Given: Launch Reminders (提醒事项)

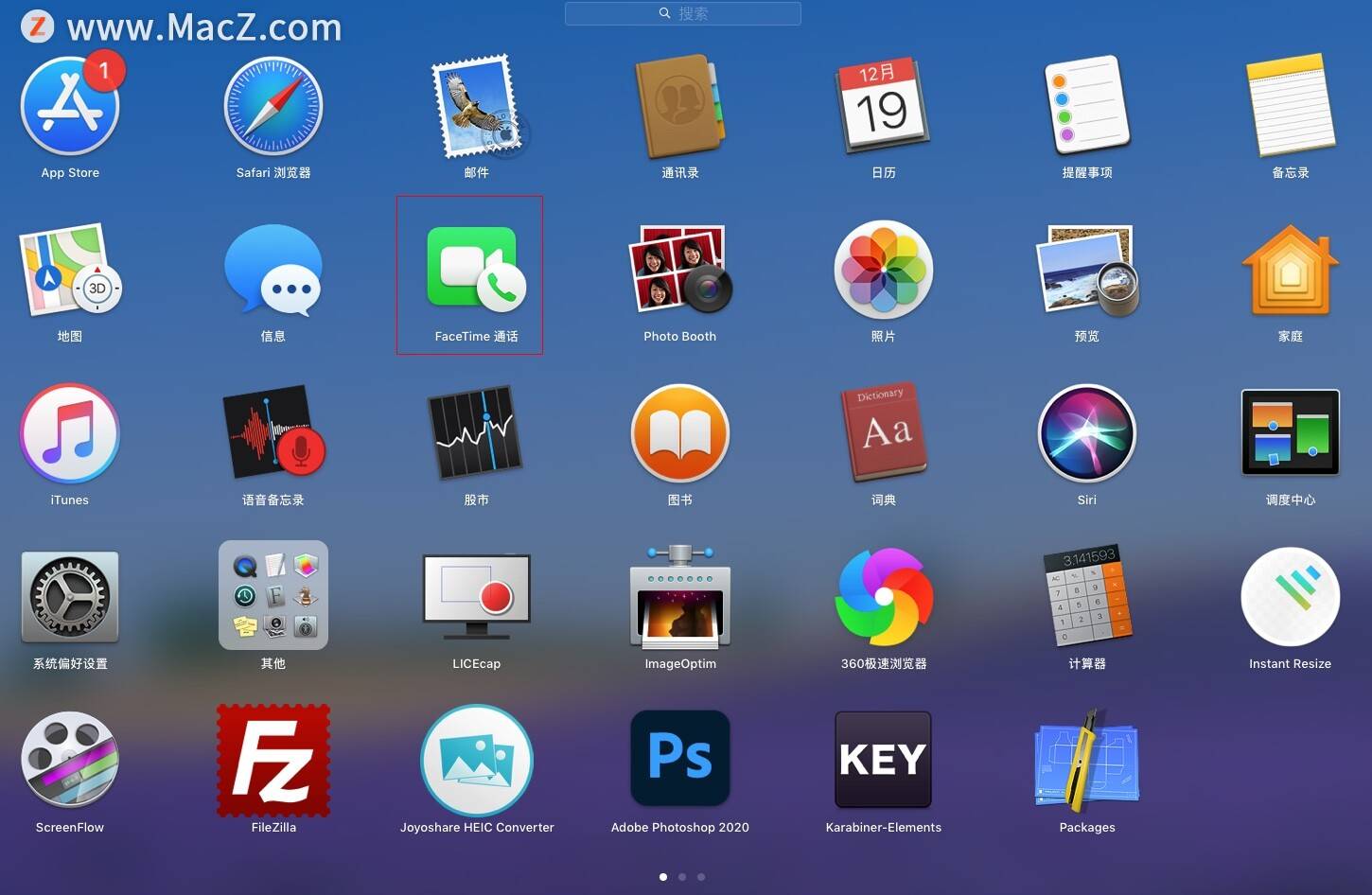Looking at the screenshot, I should (x=1087, y=107).
